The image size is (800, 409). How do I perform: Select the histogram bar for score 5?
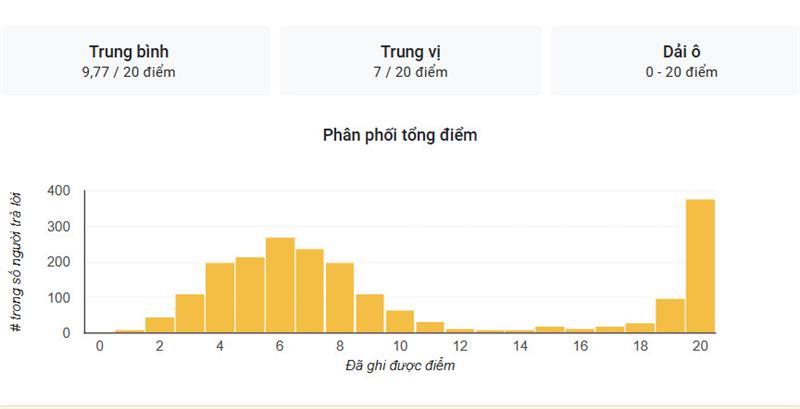tap(250, 295)
